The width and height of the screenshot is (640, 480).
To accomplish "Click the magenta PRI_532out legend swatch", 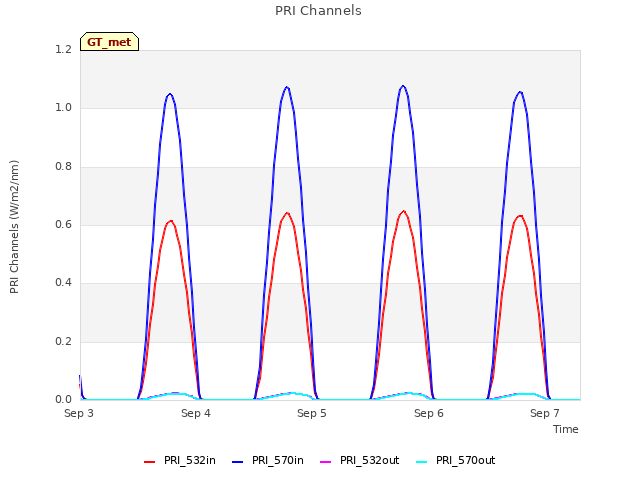I will click(x=326, y=462).
